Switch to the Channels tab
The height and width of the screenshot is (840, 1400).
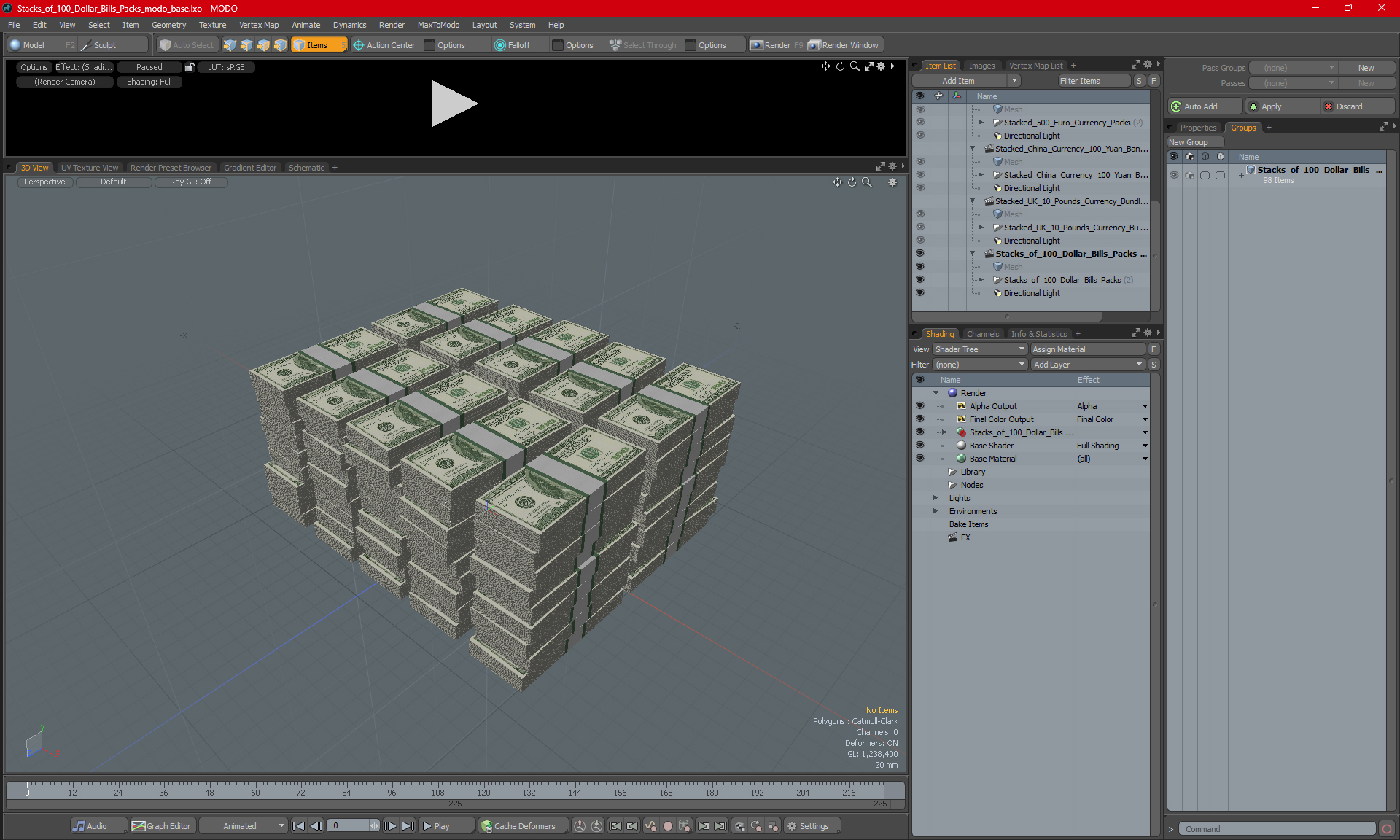click(x=983, y=334)
